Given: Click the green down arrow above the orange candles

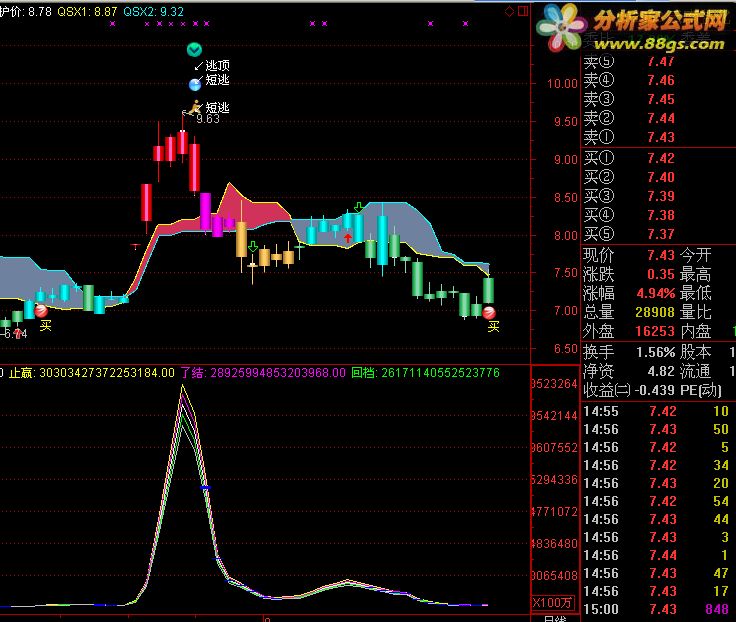Looking at the screenshot, I should point(253,246).
